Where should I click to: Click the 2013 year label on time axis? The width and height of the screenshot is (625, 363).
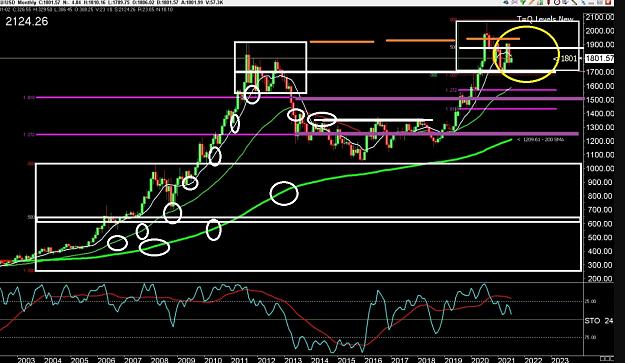click(x=293, y=360)
